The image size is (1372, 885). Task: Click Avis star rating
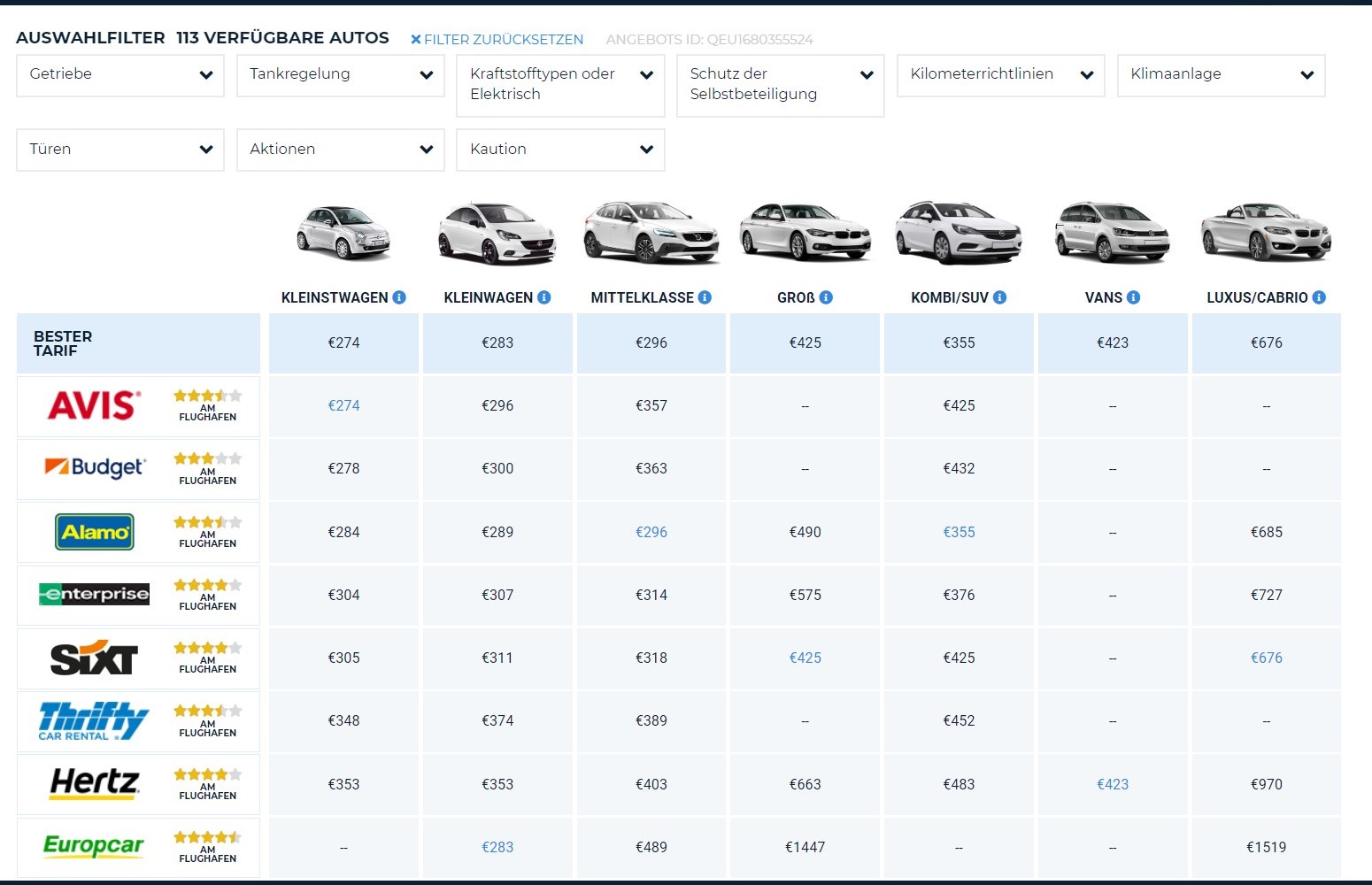tap(207, 396)
